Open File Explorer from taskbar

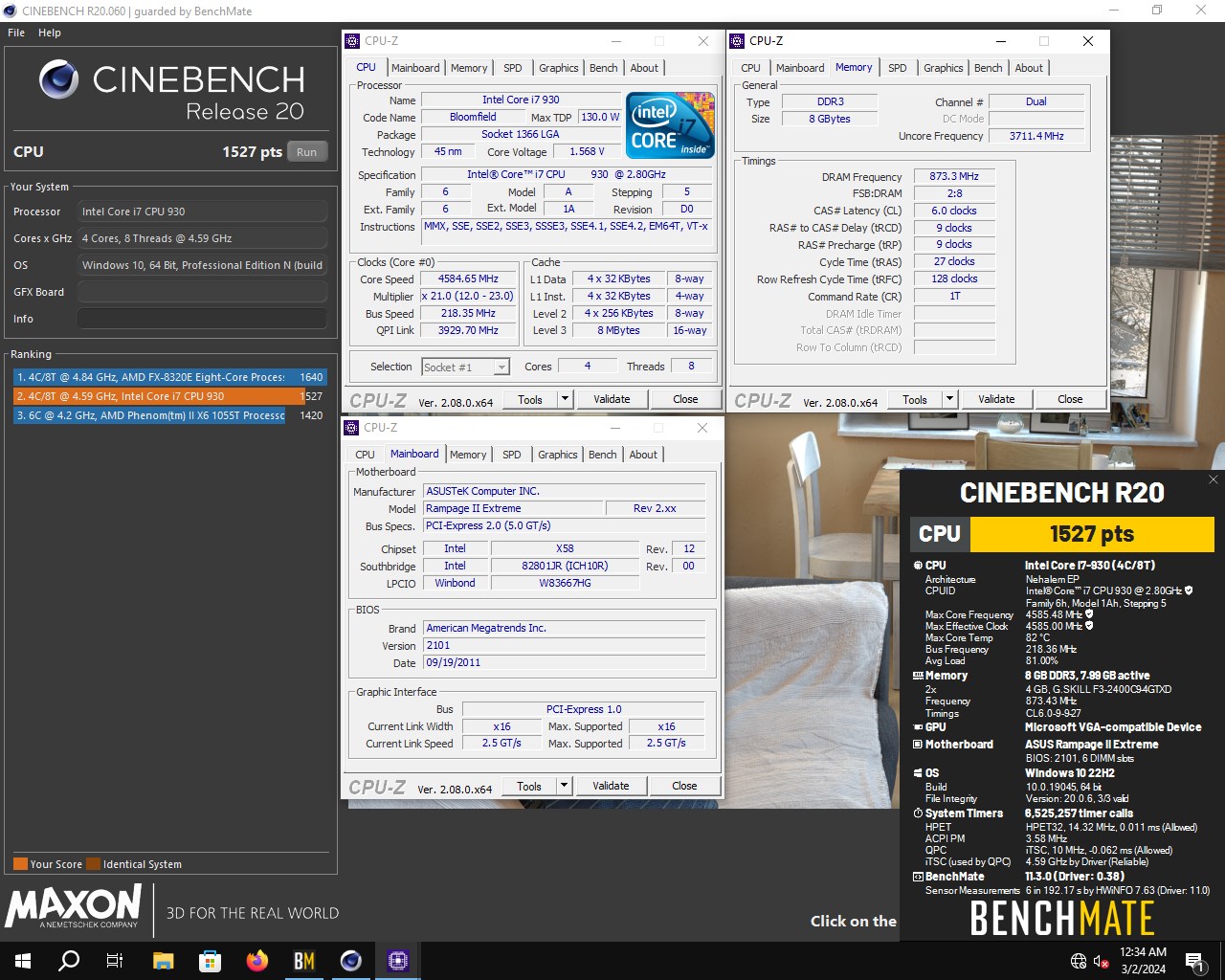point(163,961)
